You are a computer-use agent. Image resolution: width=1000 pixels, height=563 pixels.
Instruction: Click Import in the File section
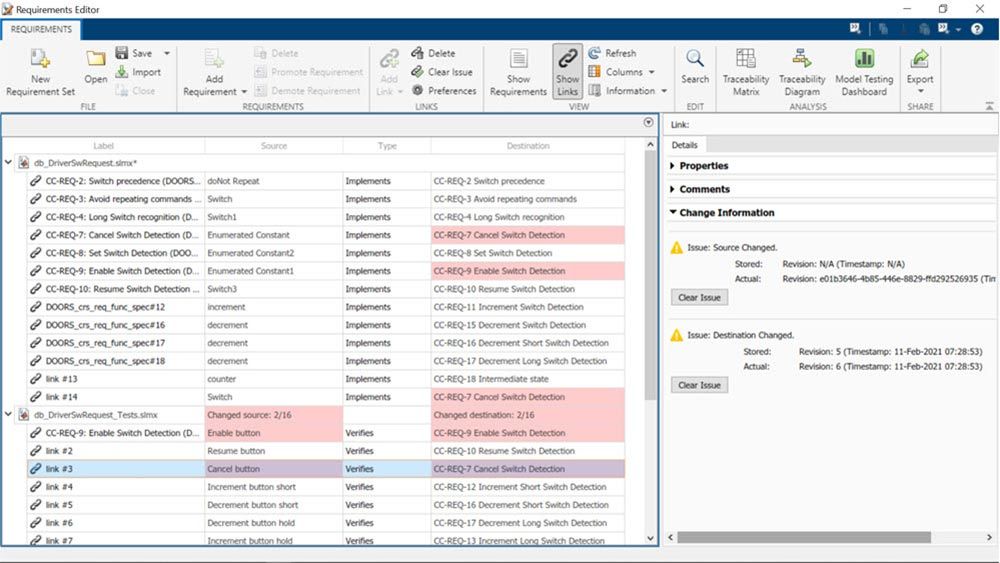point(138,72)
